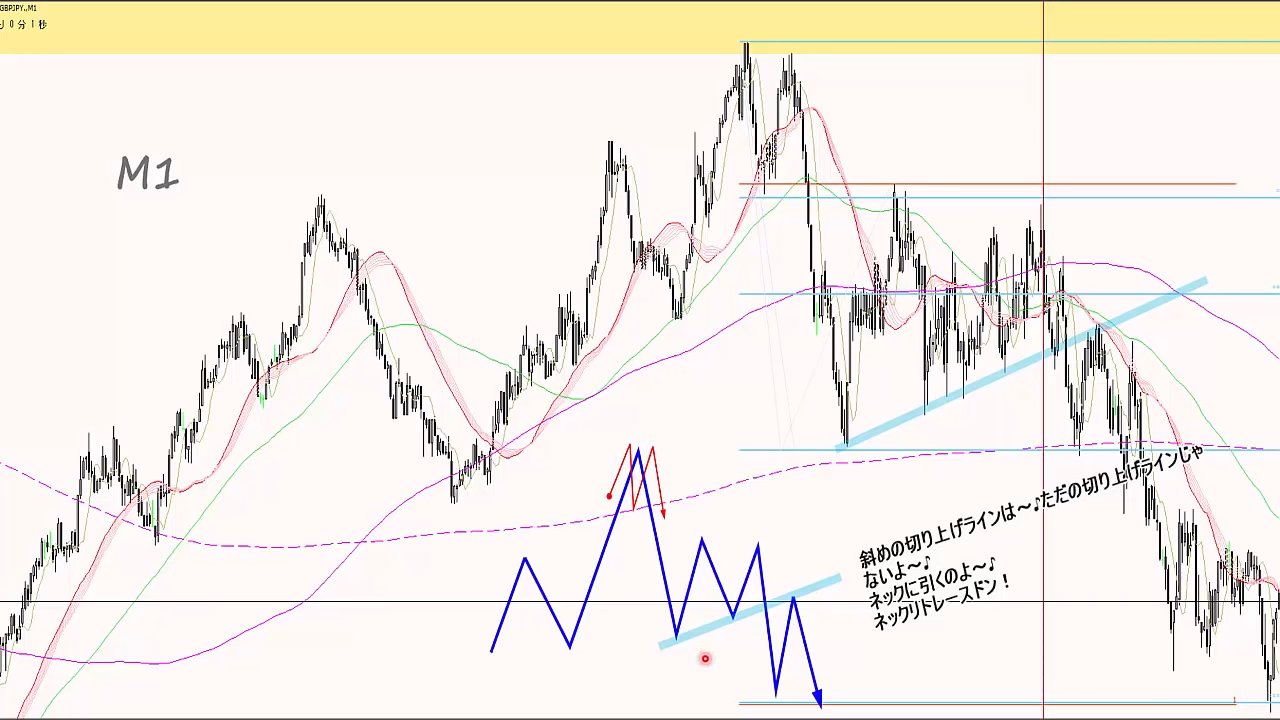Click the GBPJPY,M1 symbol label
Screen dimensions: 1280x720
(x=18, y=8)
